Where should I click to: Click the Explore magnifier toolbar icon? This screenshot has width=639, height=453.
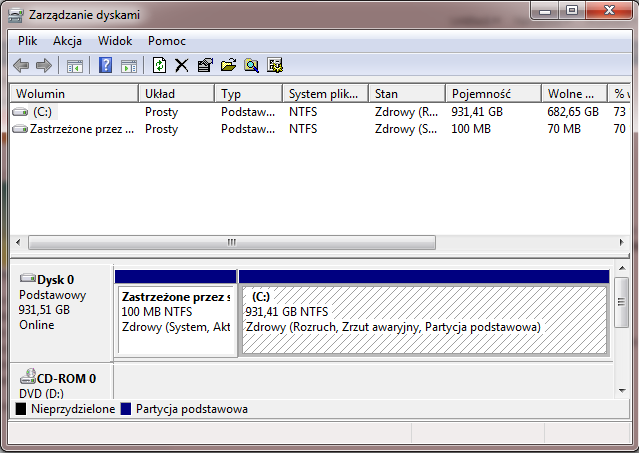[x=251, y=65]
